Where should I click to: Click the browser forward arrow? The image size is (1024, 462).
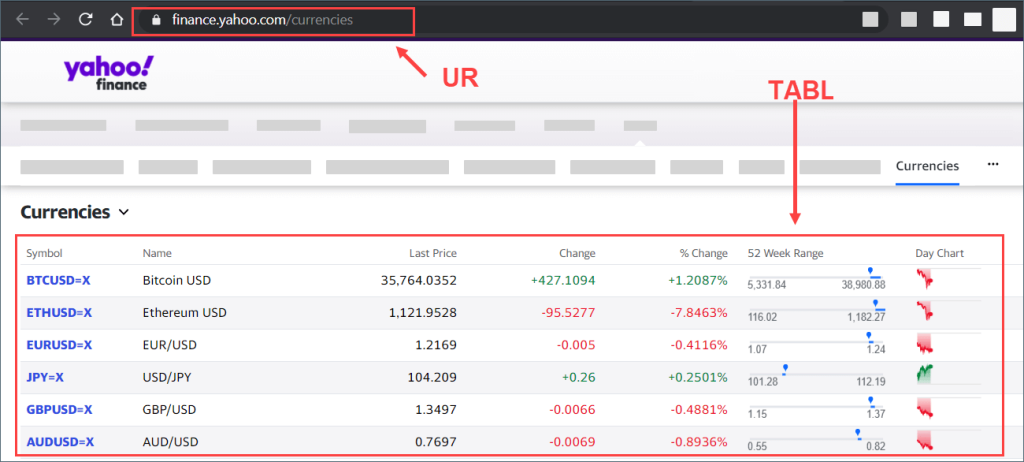[x=54, y=19]
